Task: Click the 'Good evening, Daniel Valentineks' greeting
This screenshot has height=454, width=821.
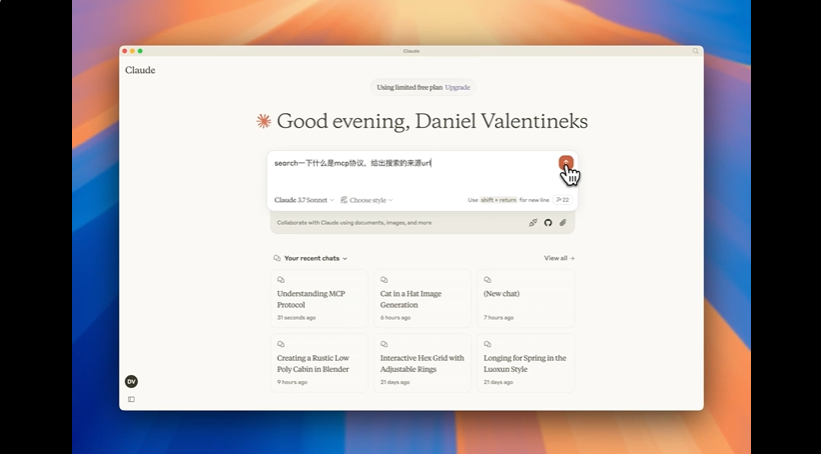Action: (x=432, y=121)
